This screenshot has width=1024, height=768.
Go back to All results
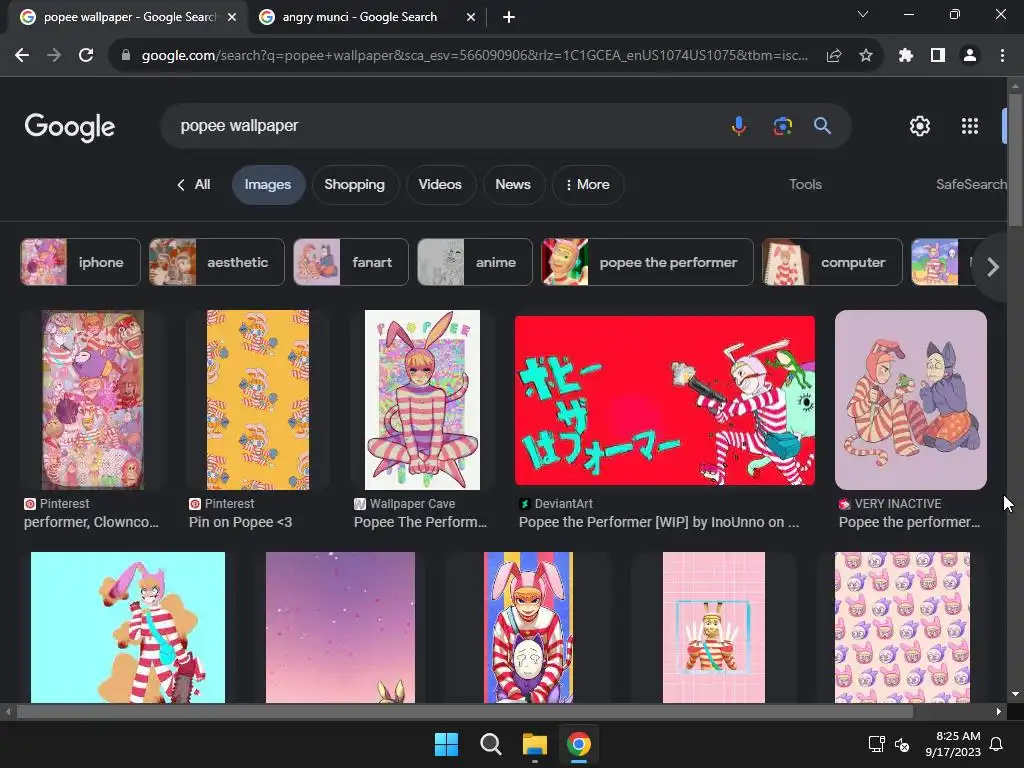[194, 185]
